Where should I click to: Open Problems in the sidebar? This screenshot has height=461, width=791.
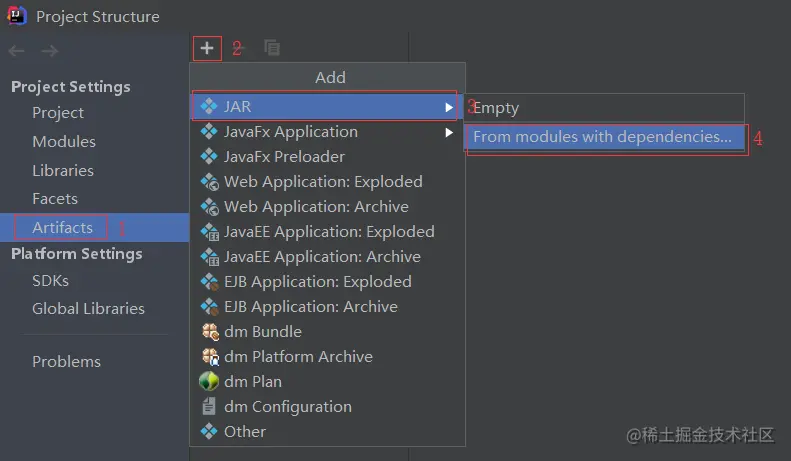coord(67,362)
